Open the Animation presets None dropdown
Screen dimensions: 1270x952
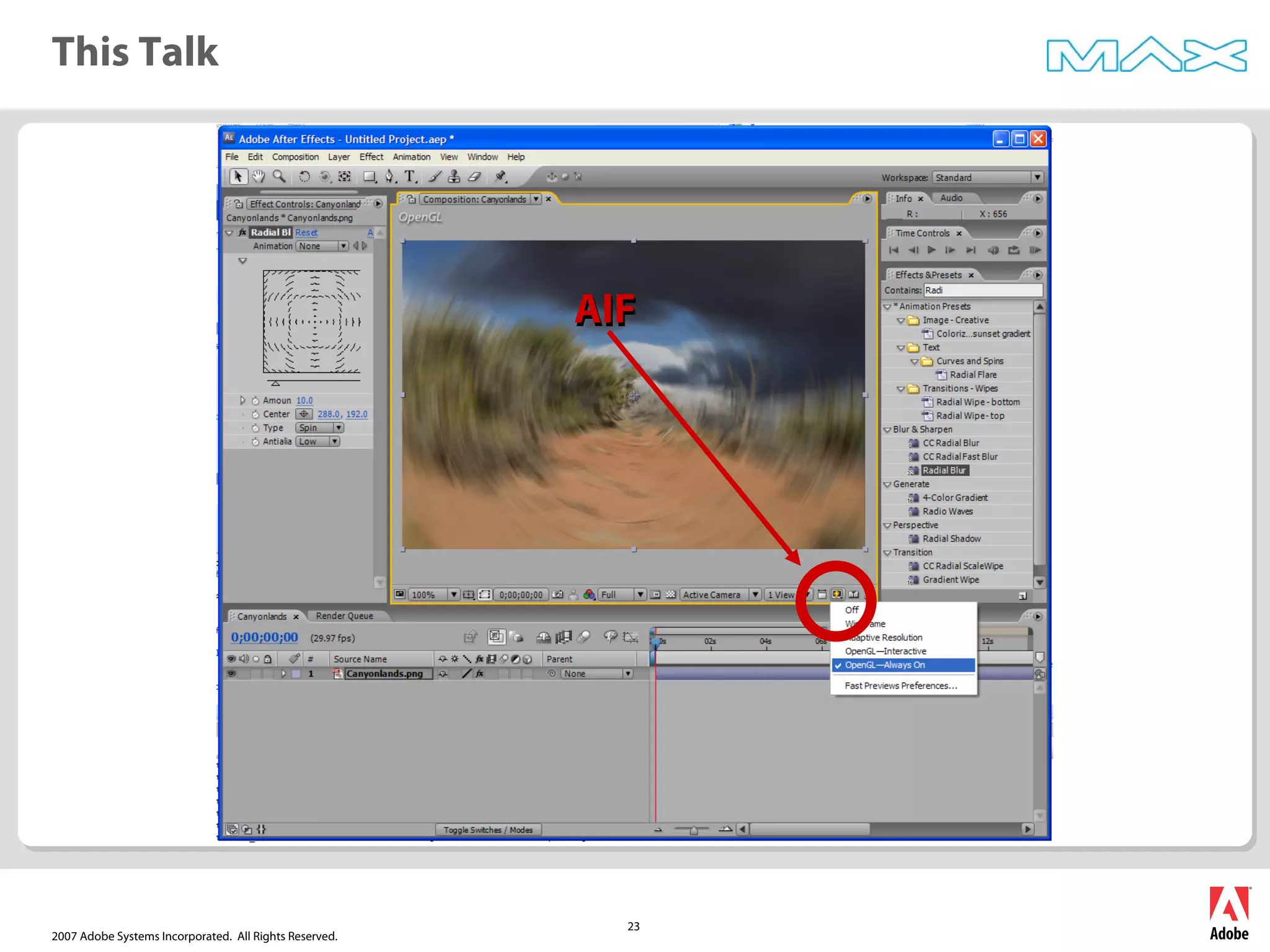[x=322, y=246]
